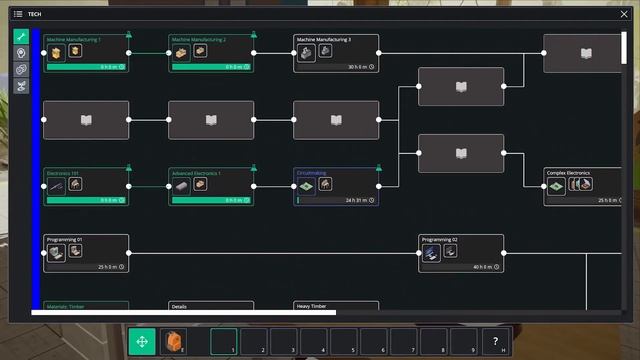The height and width of the screenshot is (360, 640).
Task: Click the small framed icon in Programming 02
Action: pos(450,251)
